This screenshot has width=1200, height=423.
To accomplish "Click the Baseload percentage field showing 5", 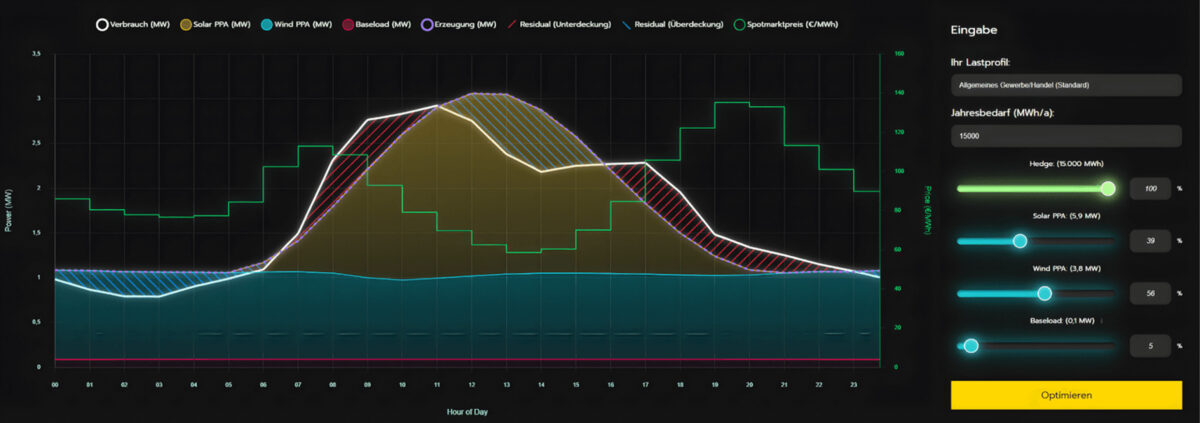I will 1150,346.
